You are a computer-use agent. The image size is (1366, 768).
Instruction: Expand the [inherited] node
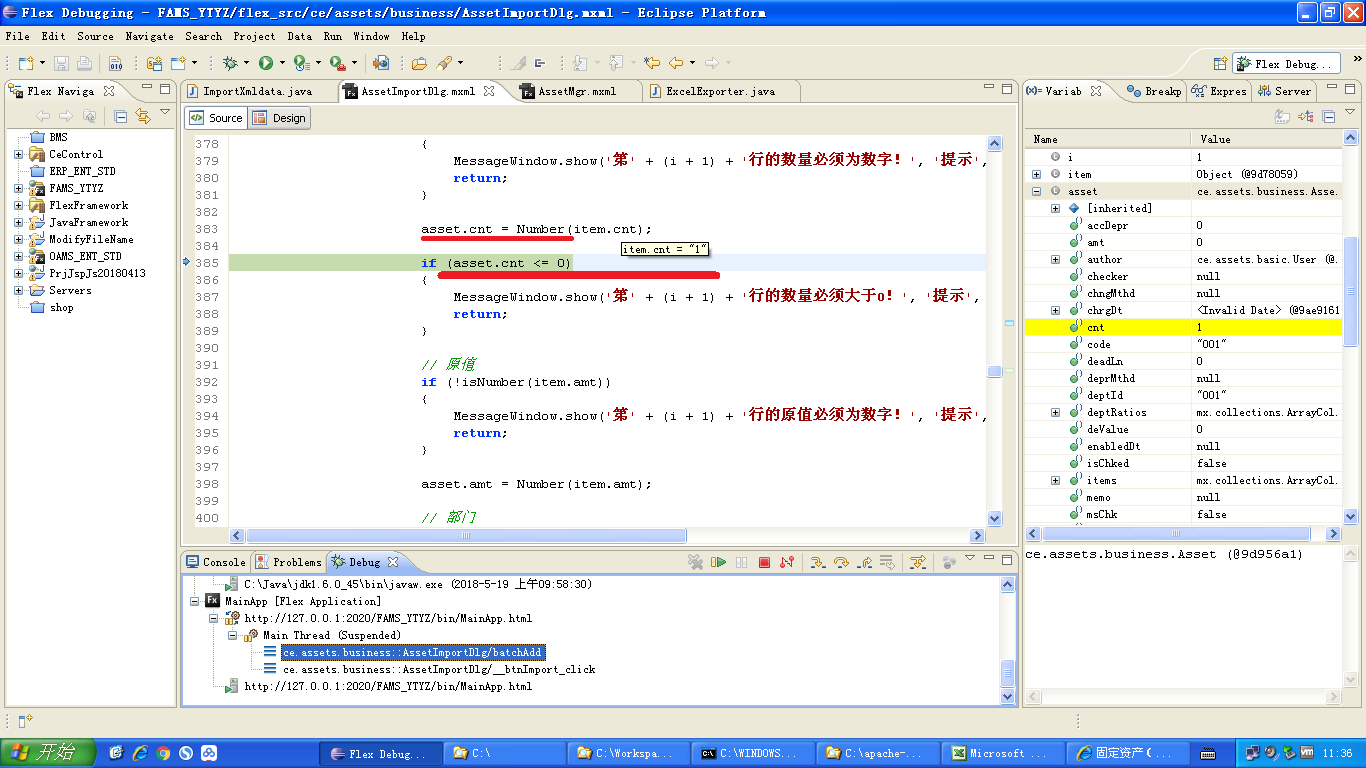(1056, 208)
